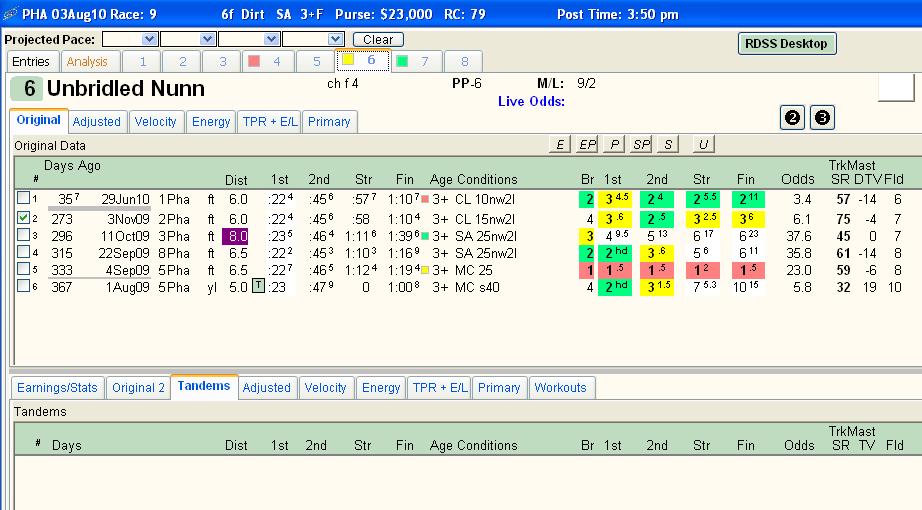
Task: Click the E running style button
Action: (x=560, y=145)
